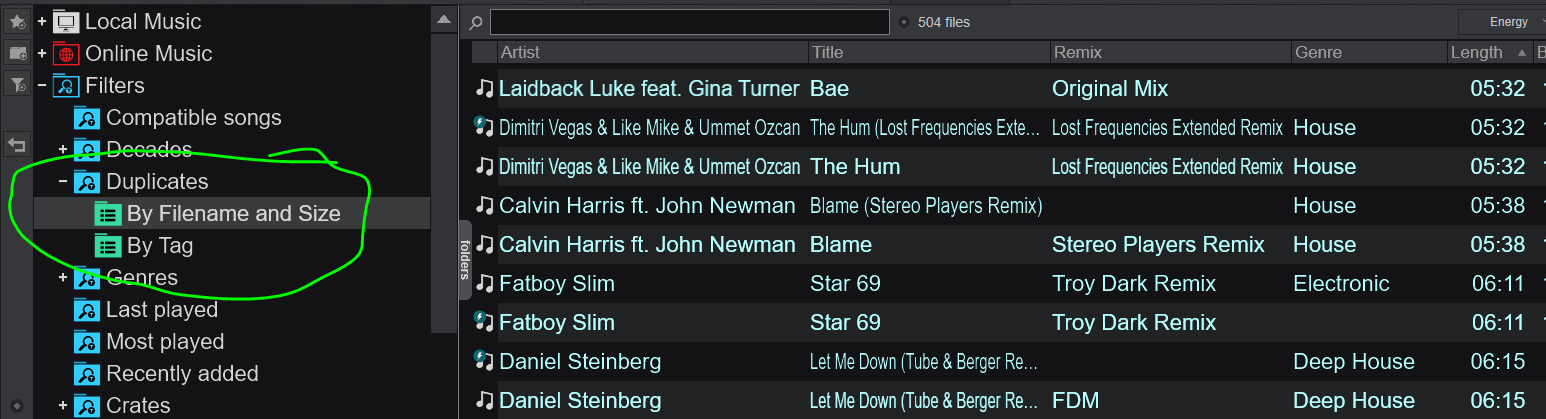Click the dot icon beside 504 files
The image size is (1546, 419).
[x=904, y=22]
